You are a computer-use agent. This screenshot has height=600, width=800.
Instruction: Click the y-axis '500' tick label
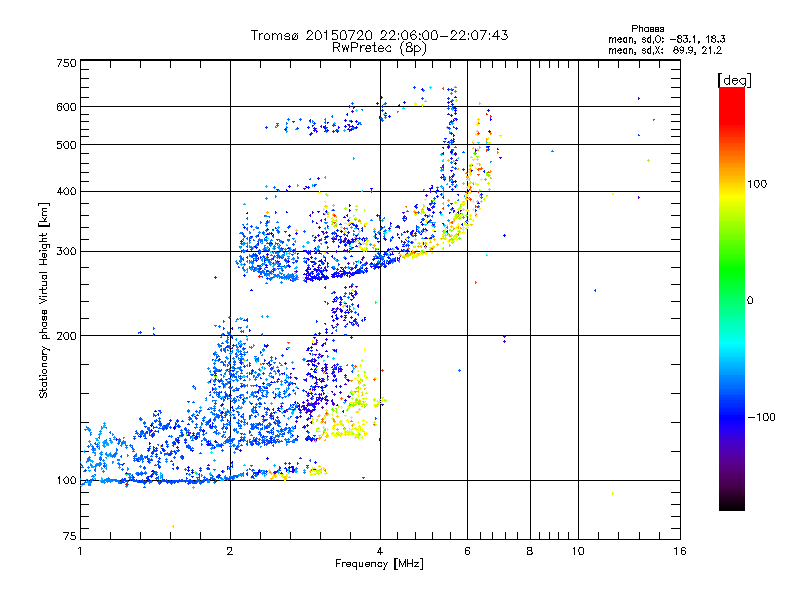(66, 145)
